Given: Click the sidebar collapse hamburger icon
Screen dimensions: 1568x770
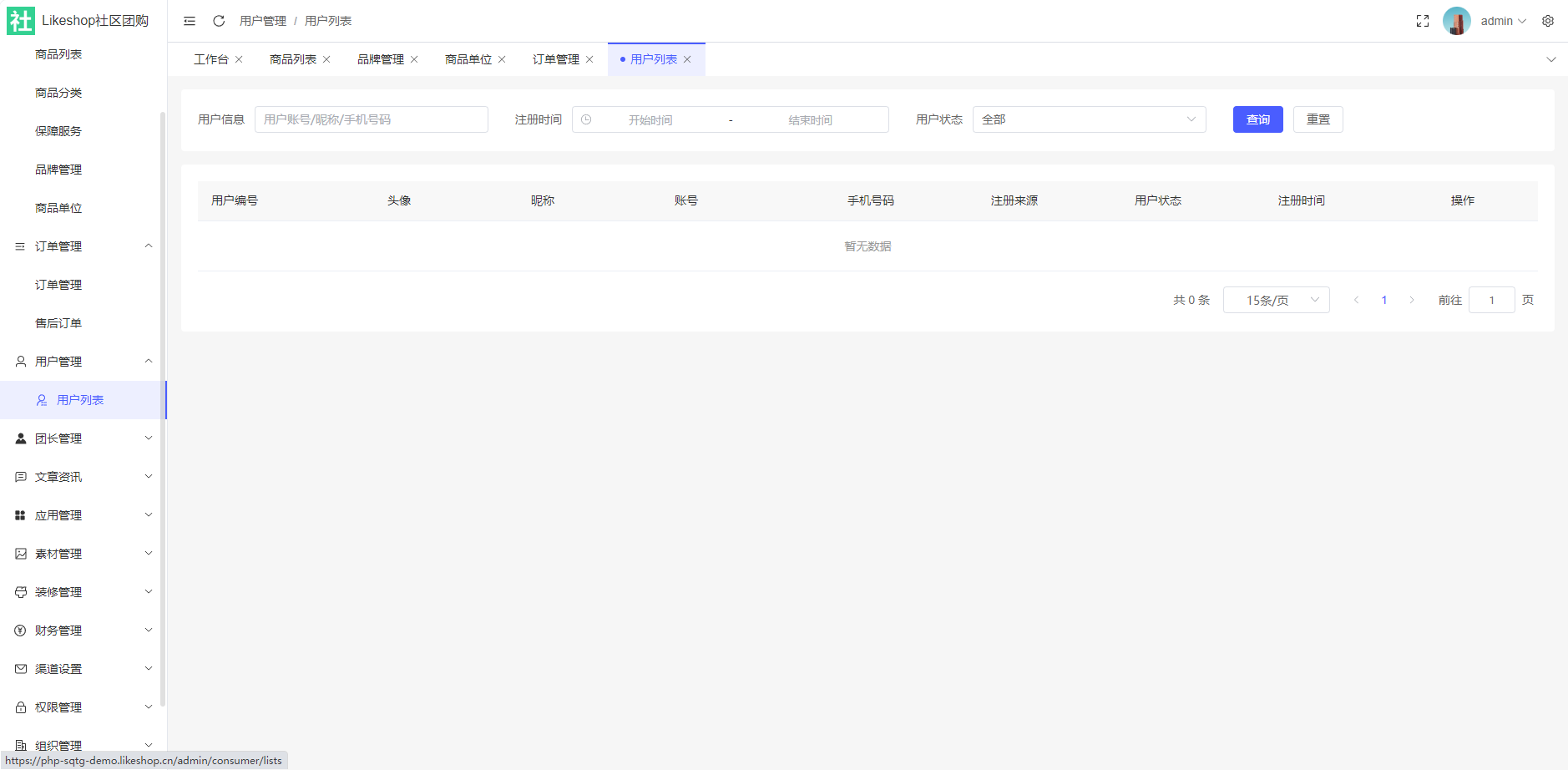Looking at the screenshot, I should coord(190,21).
